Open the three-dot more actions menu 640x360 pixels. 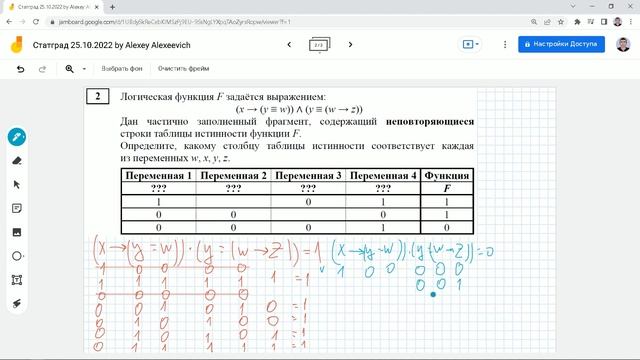pos(505,44)
